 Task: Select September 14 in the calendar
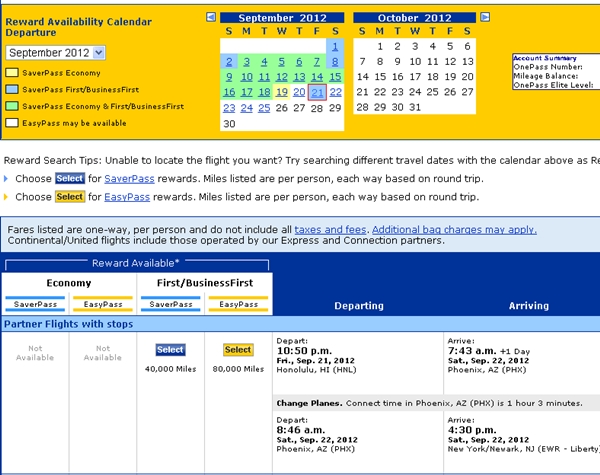pyautogui.click(x=317, y=77)
